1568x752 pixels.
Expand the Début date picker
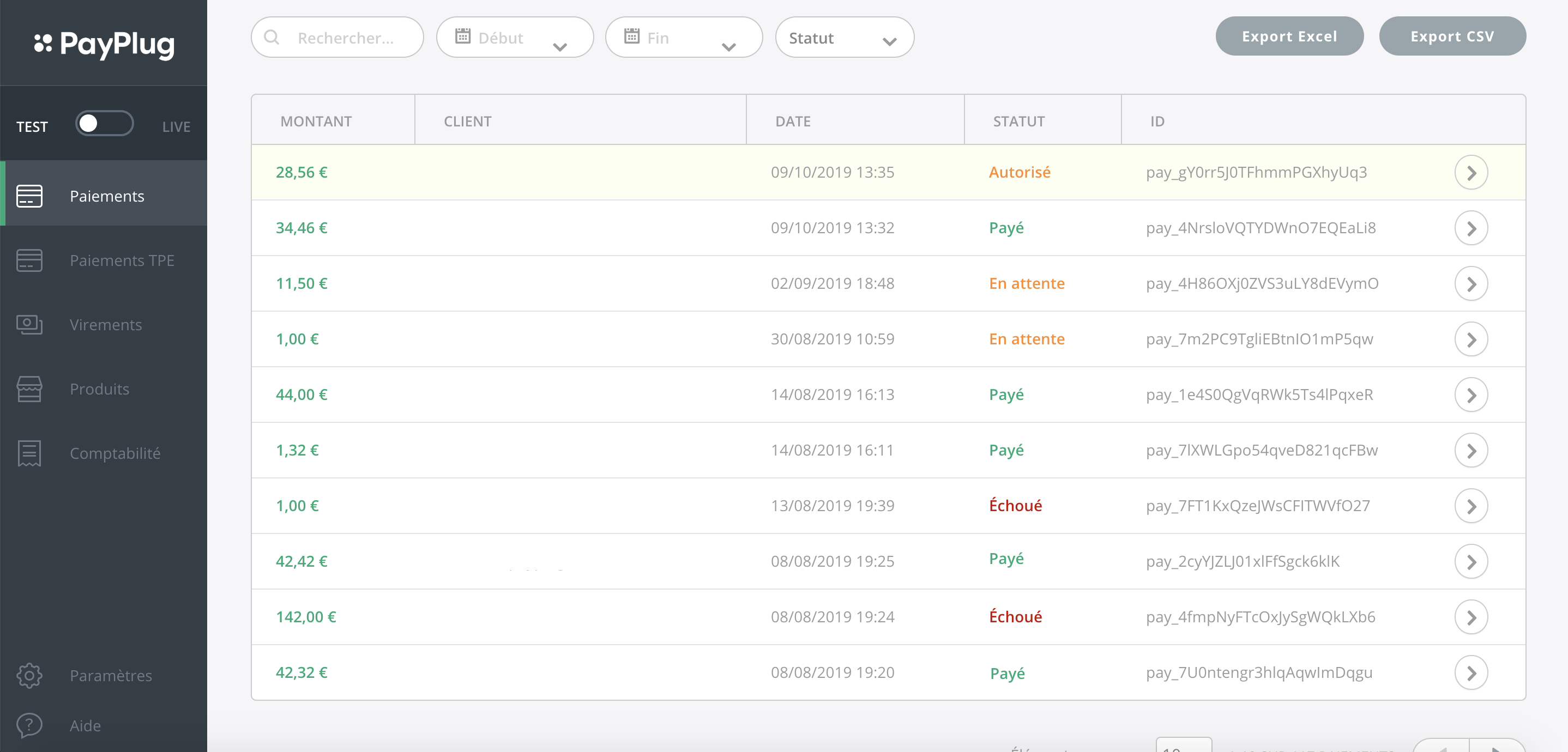point(514,37)
